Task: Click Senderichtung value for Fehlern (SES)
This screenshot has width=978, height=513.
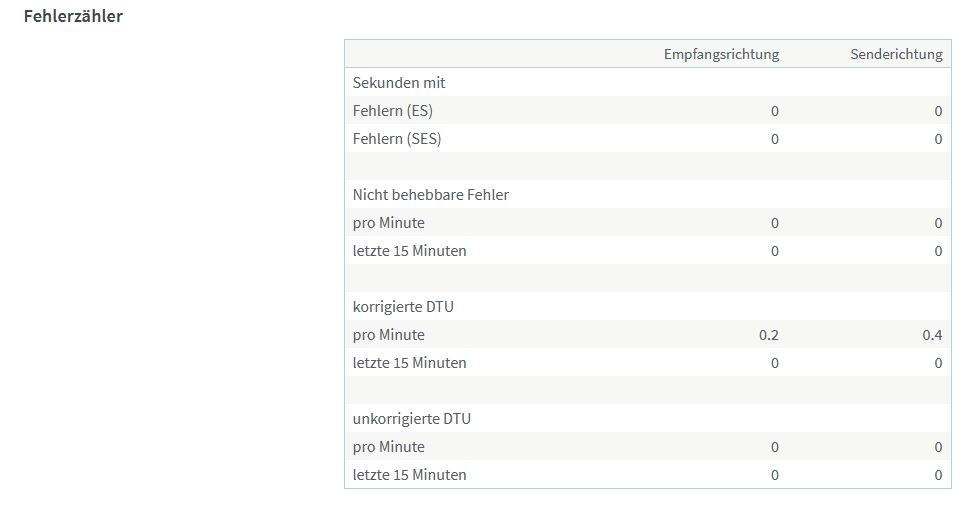Action: (938, 139)
